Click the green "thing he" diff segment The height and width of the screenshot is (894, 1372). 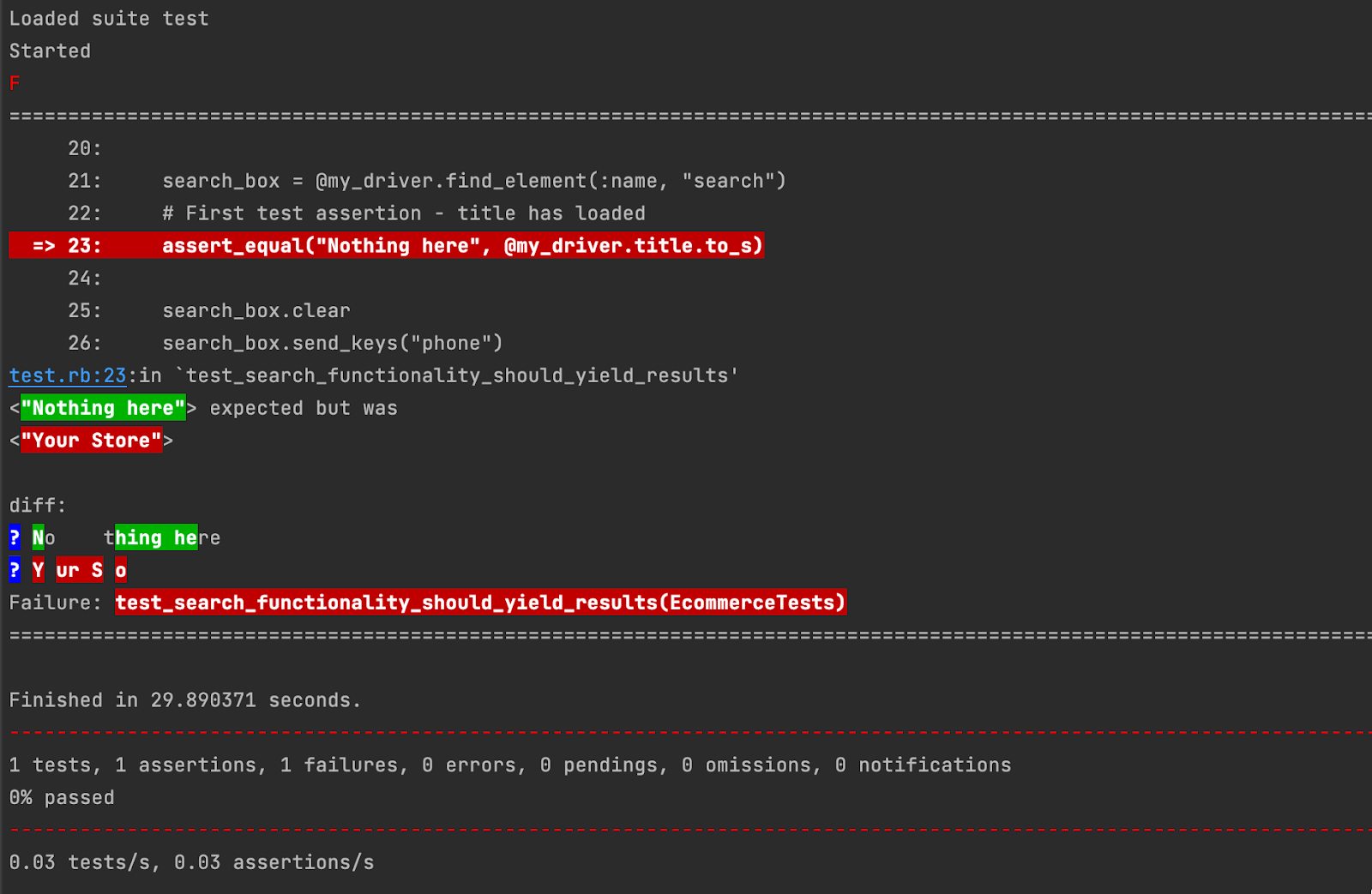[156, 537]
